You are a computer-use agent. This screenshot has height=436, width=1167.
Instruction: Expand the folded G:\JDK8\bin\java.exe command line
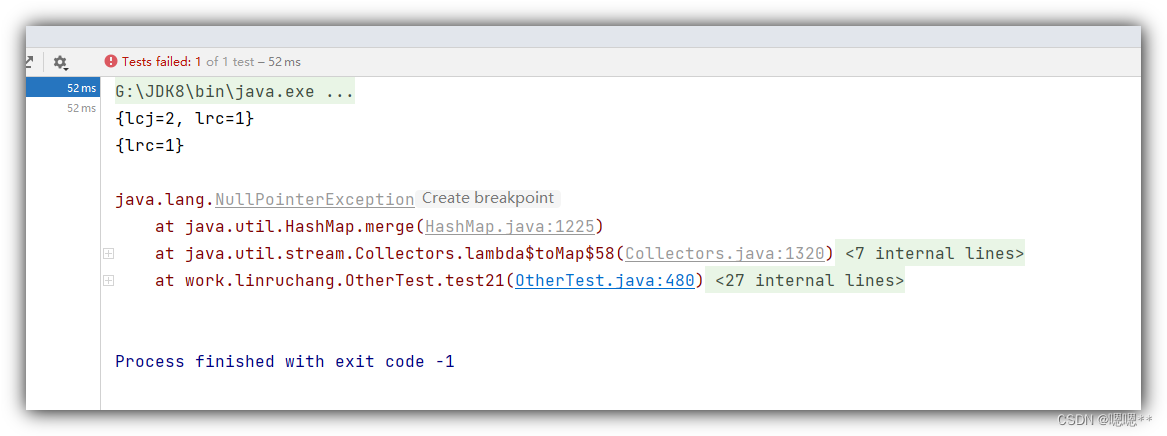coord(235,93)
